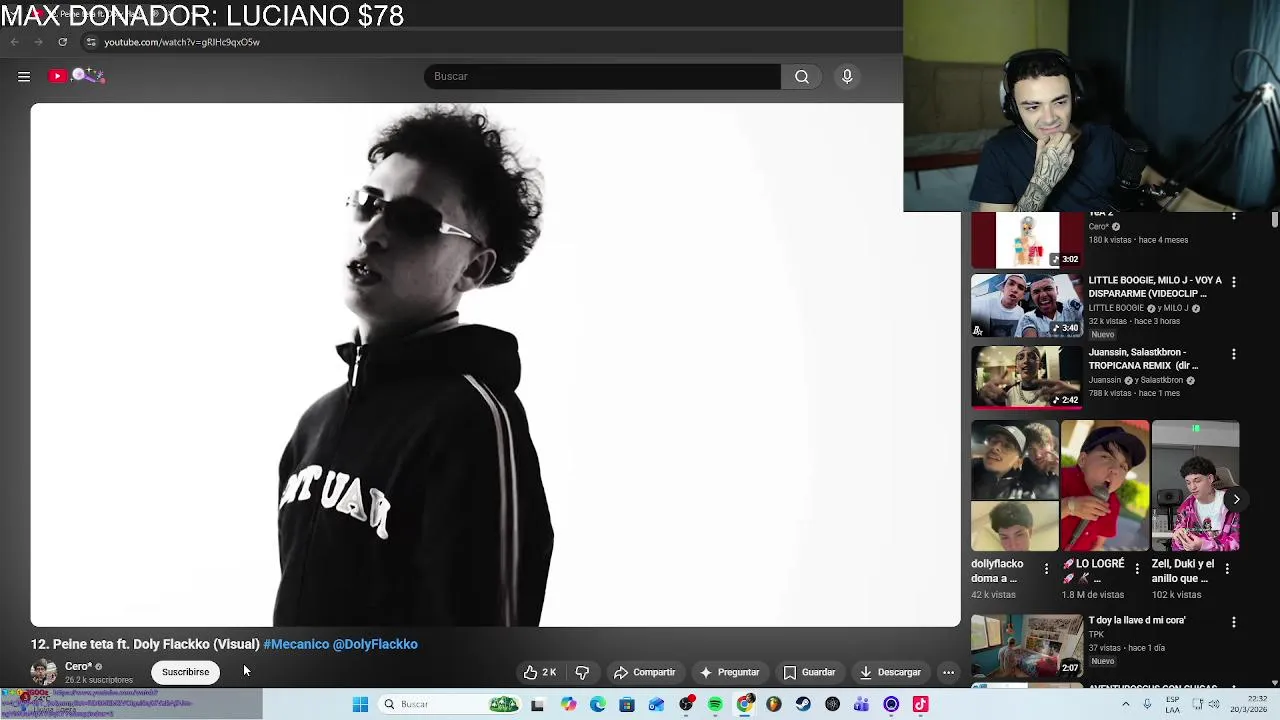This screenshot has width=1280, height=720.
Task: Click the search magnifier button
Action: point(802,76)
